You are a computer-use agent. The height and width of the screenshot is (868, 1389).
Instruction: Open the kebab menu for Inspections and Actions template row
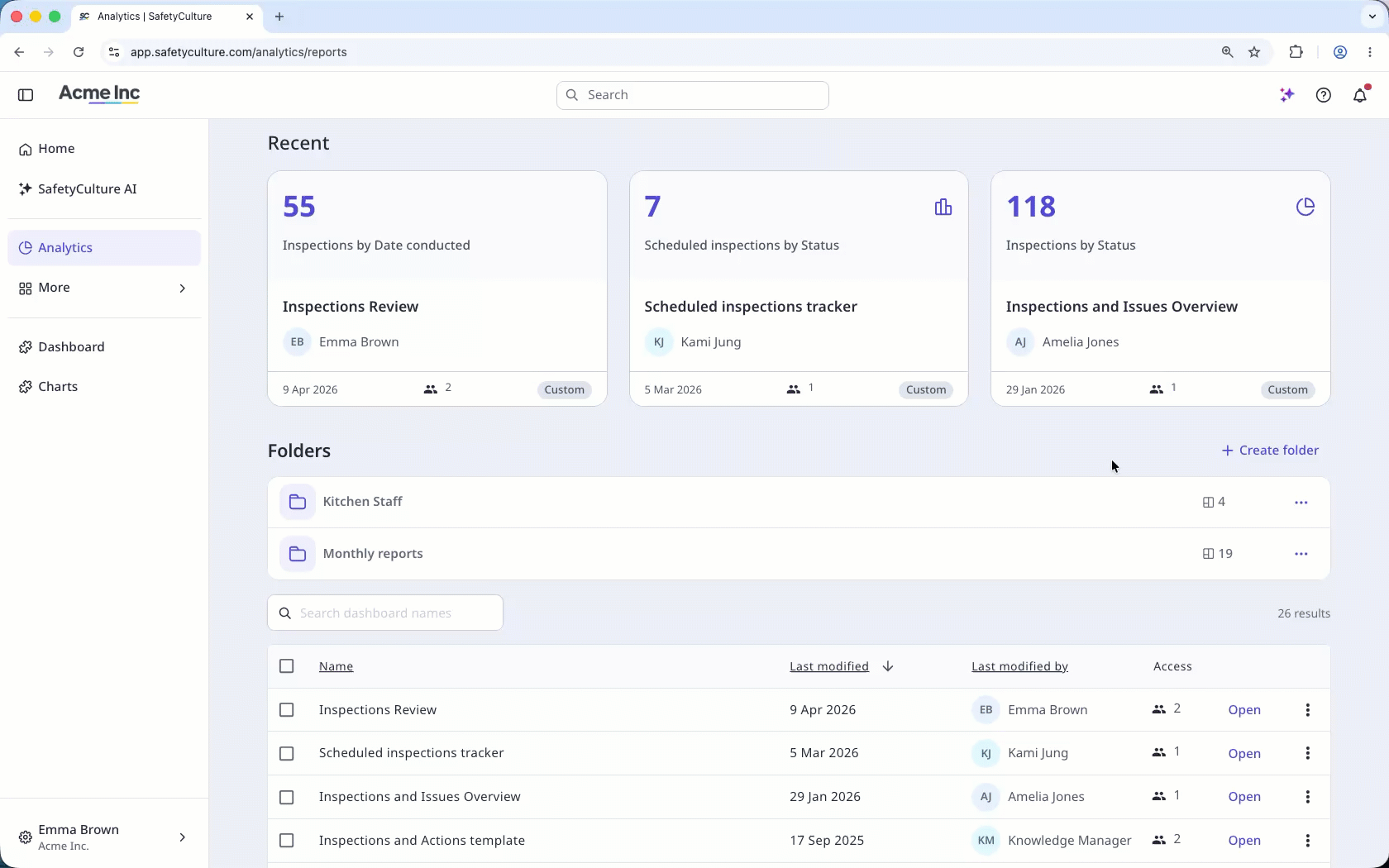click(x=1307, y=841)
